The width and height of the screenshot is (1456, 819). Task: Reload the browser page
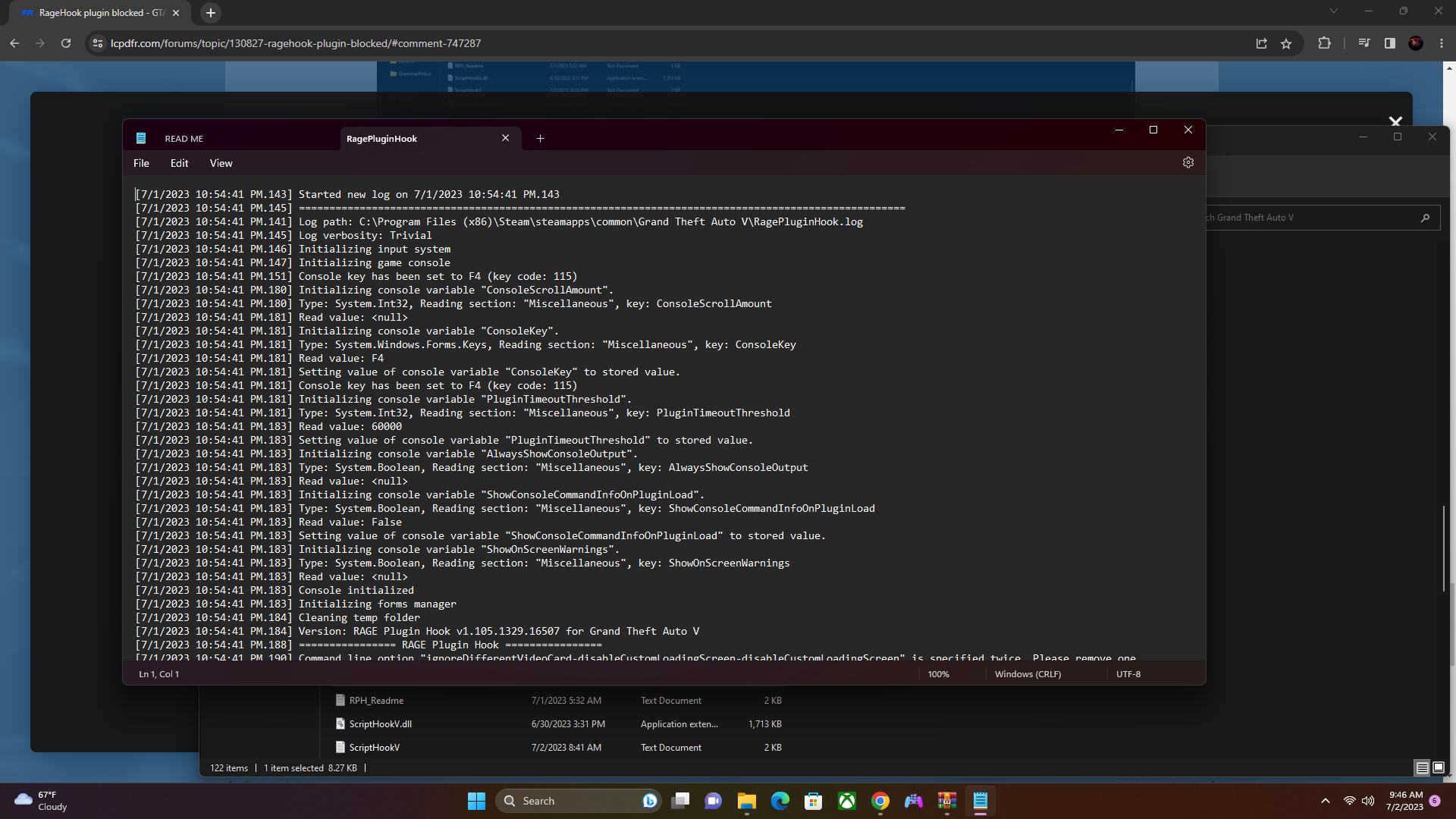66,43
